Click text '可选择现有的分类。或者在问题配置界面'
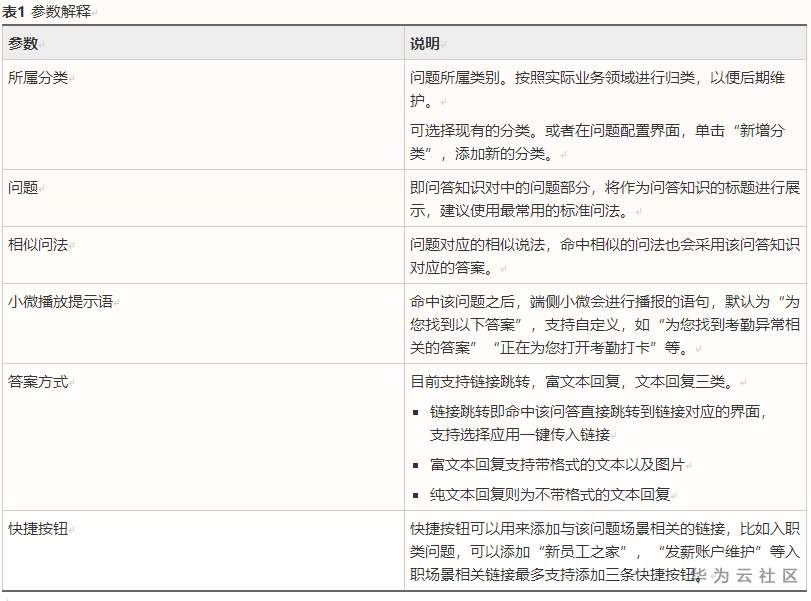Screen dimensions: 811x601 (x=545, y=130)
